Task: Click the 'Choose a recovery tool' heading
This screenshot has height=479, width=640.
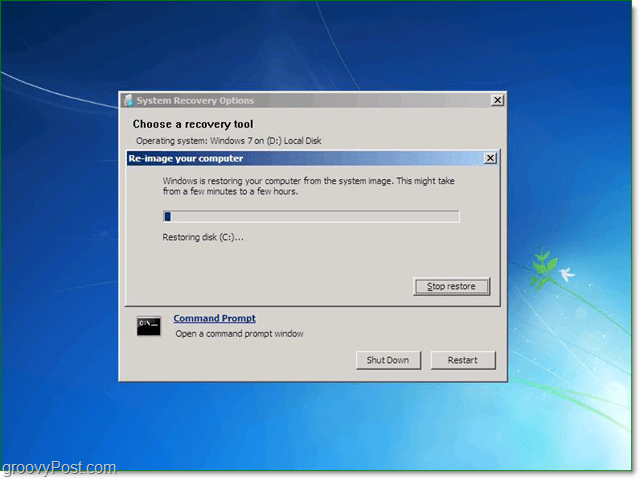Action: click(193, 124)
